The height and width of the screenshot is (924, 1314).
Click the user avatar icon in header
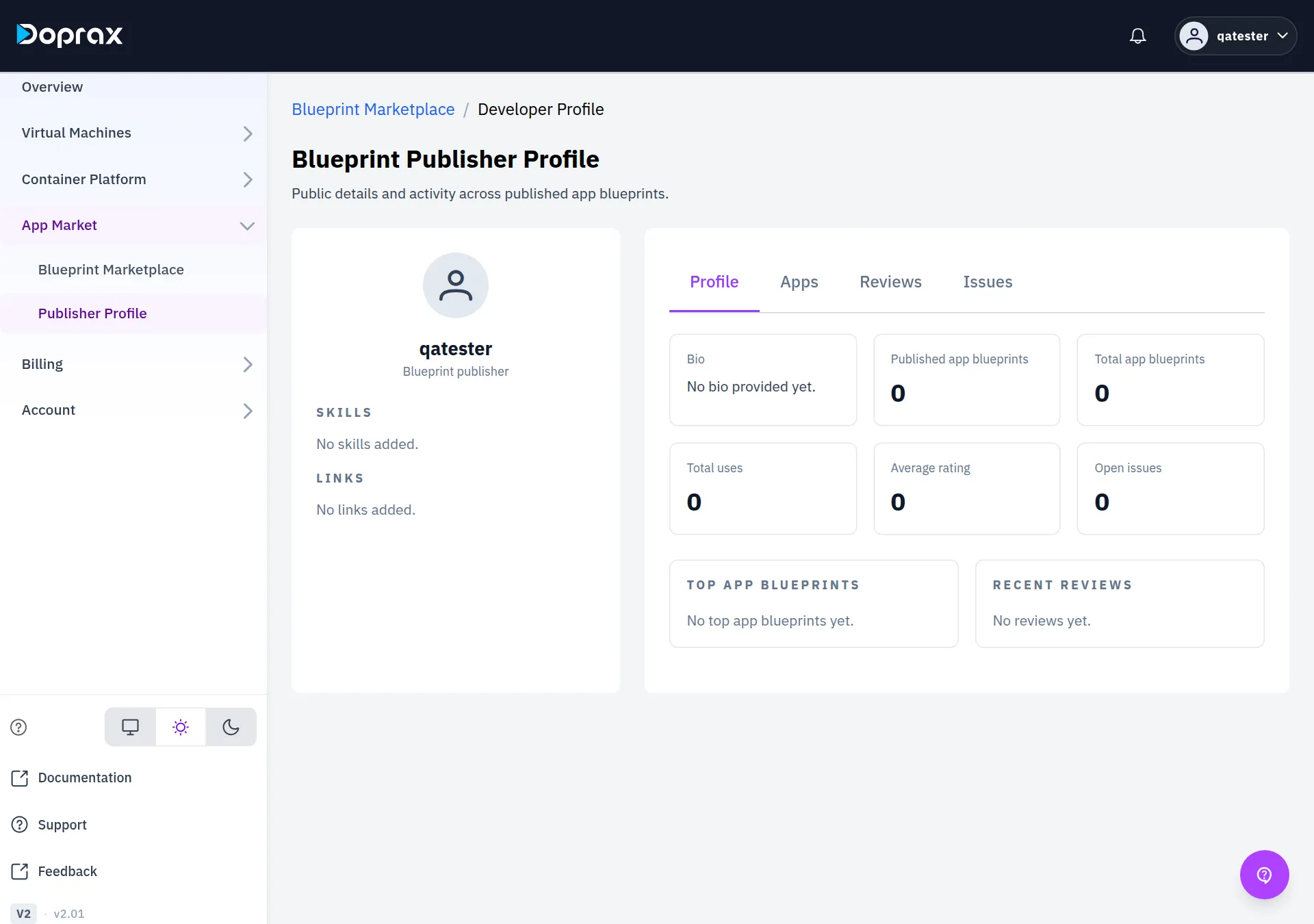(1194, 36)
